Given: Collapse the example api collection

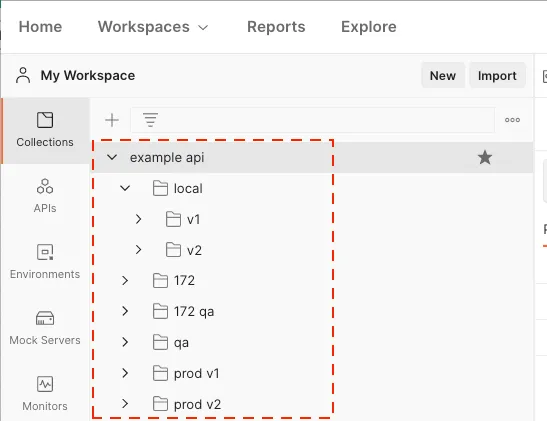Looking at the screenshot, I should click(x=112, y=157).
